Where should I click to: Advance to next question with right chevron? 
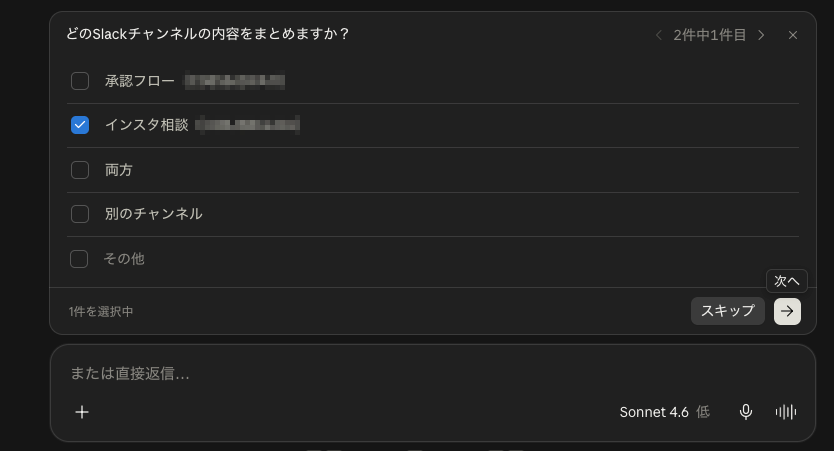click(x=761, y=35)
